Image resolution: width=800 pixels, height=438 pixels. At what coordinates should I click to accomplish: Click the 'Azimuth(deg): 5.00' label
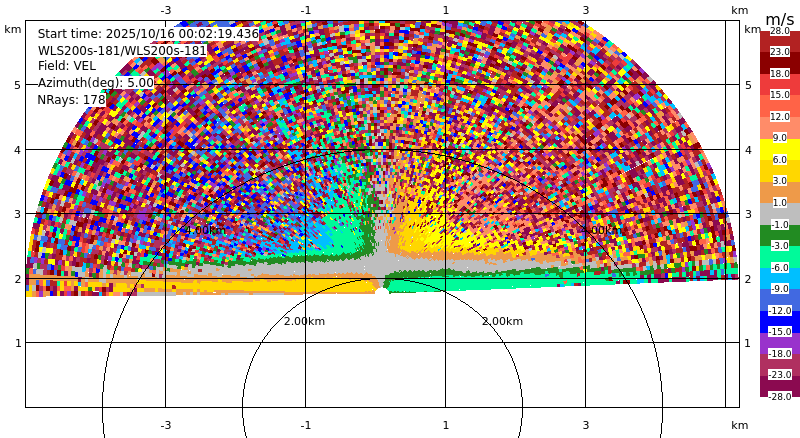[x=95, y=83]
